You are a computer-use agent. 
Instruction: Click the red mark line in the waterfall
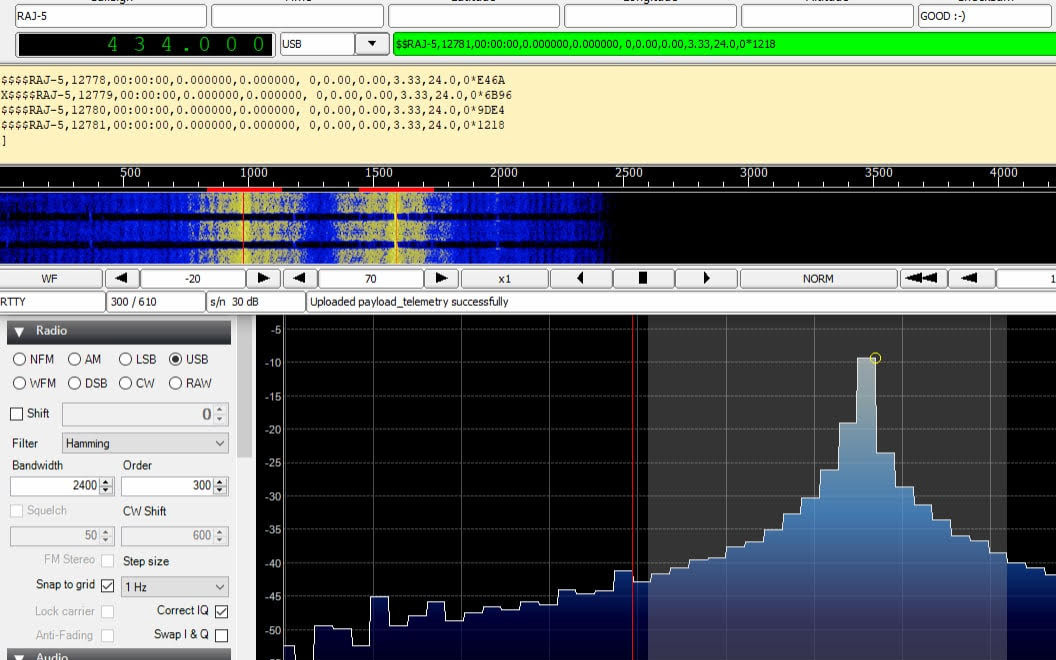(243, 228)
